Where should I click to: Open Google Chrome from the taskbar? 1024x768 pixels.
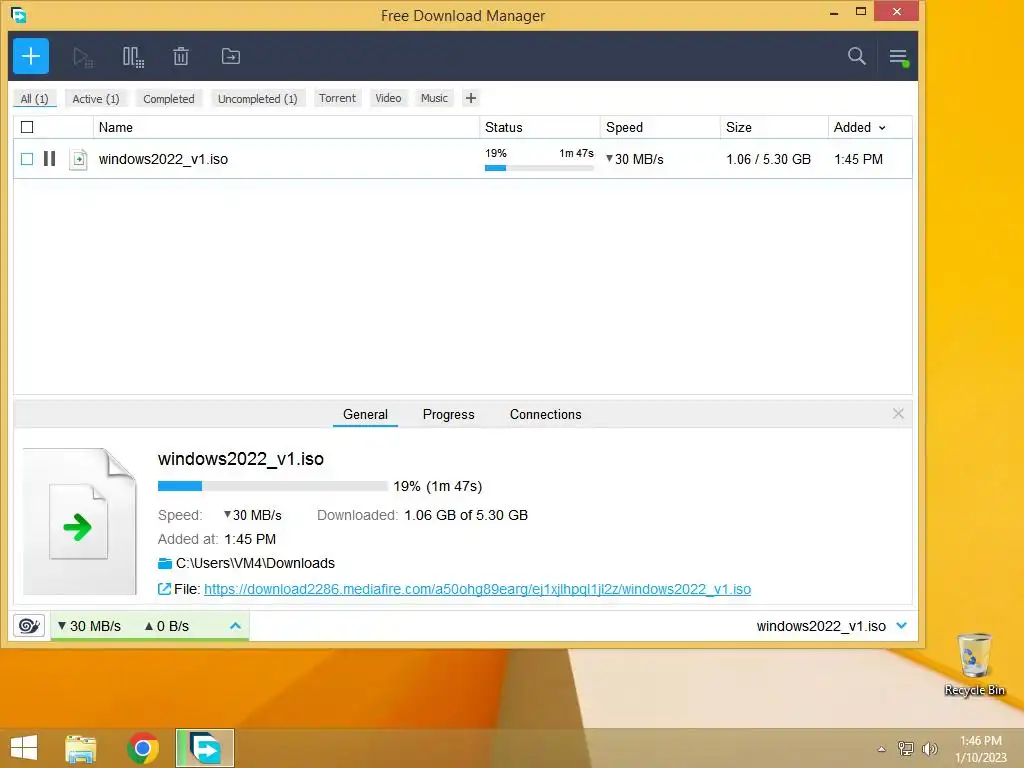coord(143,748)
